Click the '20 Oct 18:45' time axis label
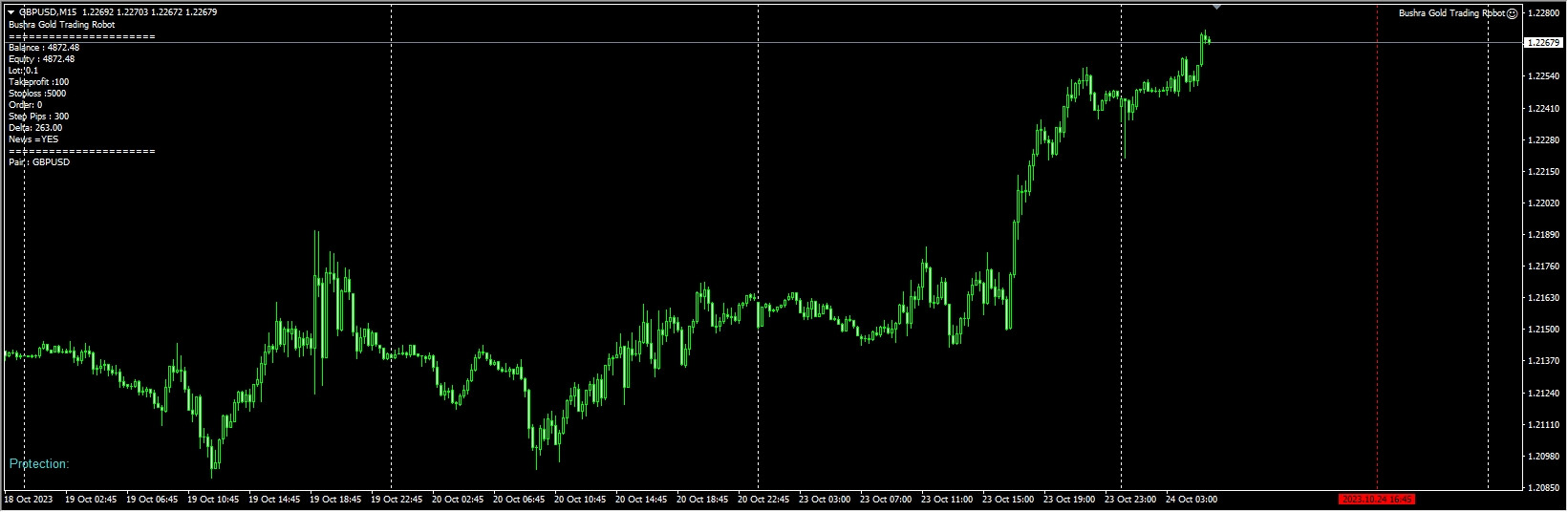 pos(702,500)
